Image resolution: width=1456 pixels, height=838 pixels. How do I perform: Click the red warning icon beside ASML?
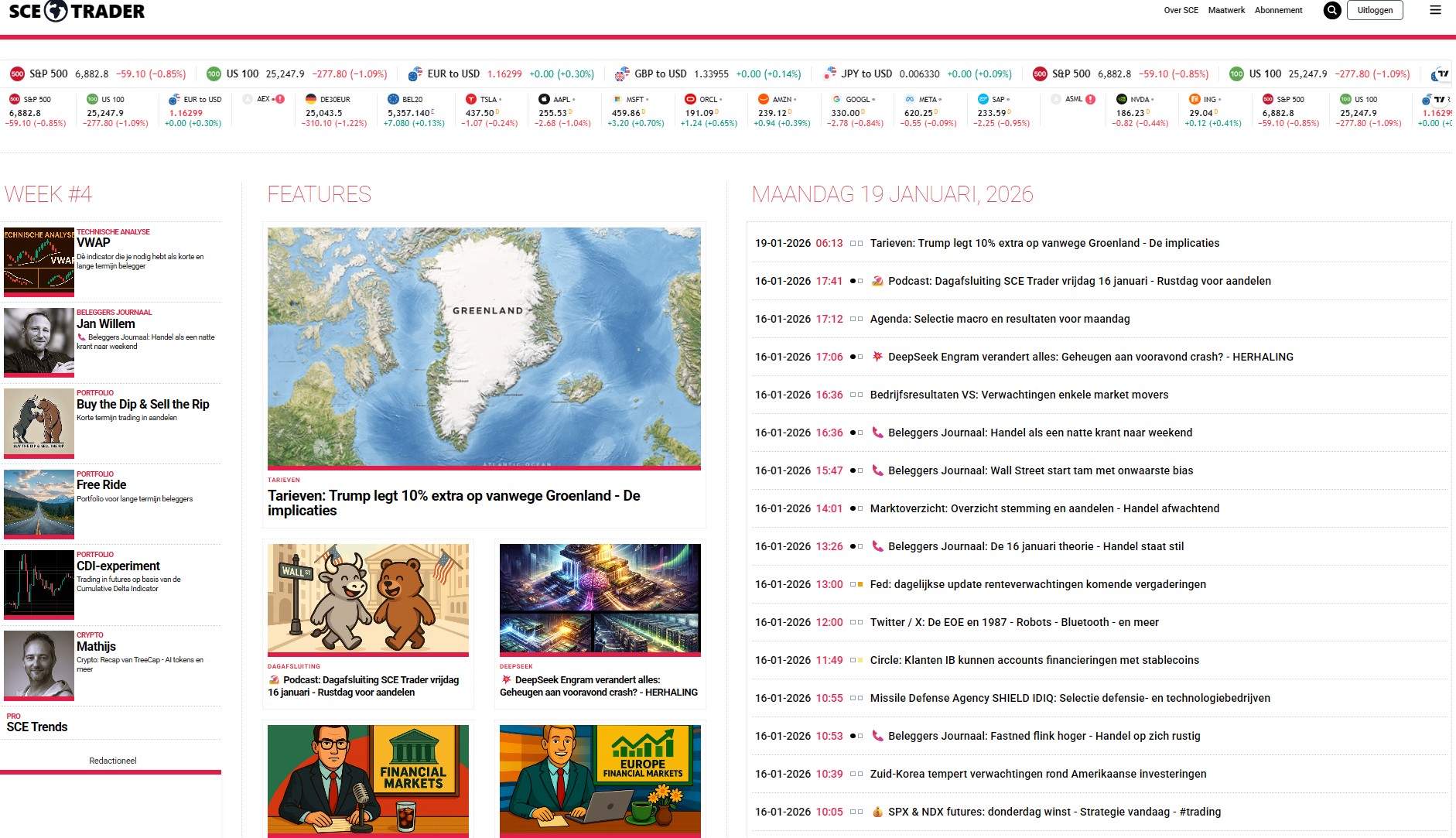1091,99
